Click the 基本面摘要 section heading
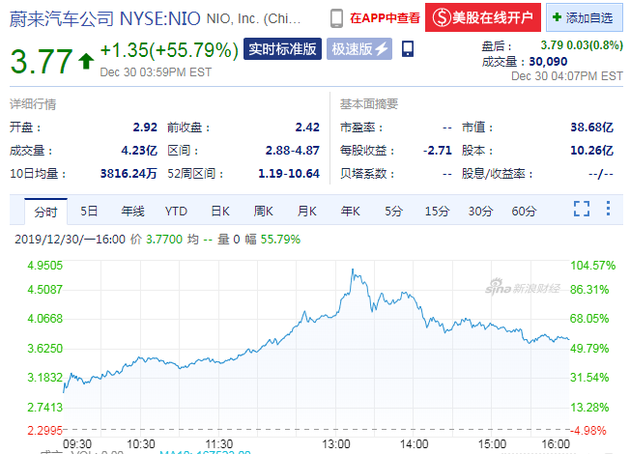The image size is (630, 454). (369, 104)
